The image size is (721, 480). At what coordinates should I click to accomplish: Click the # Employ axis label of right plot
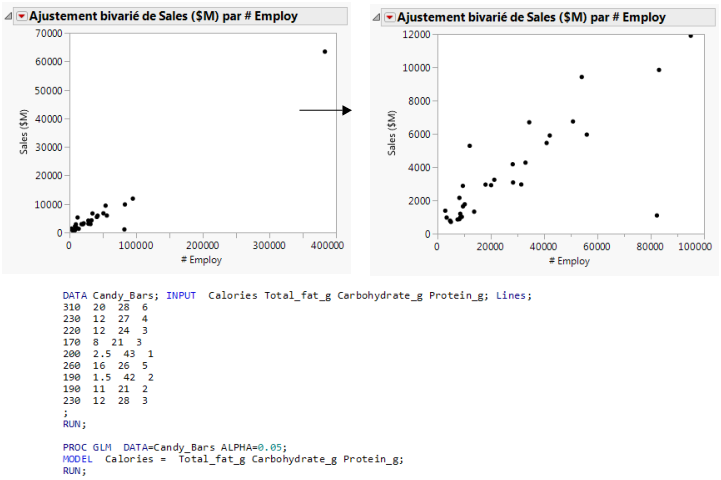tap(569, 261)
